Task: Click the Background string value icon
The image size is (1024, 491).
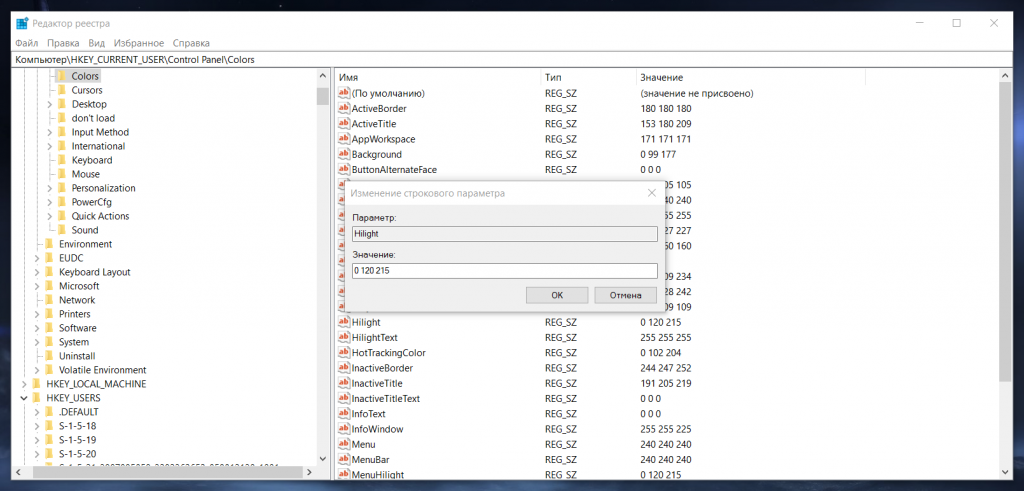Action: pyautogui.click(x=344, y=155)
